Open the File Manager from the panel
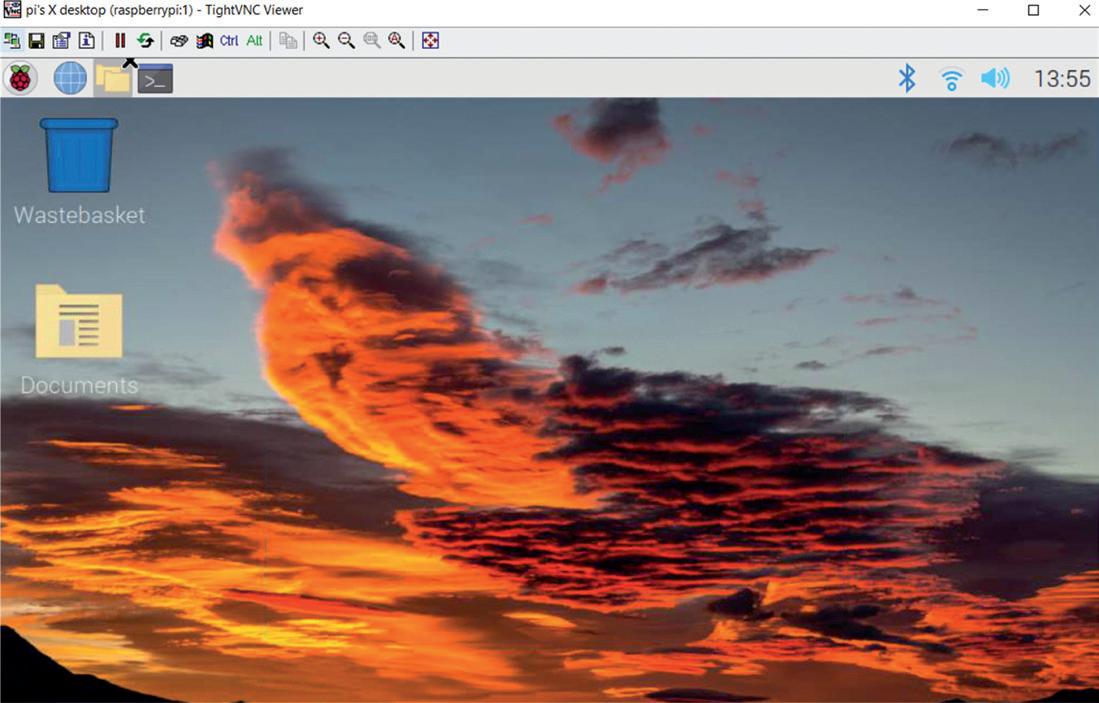The height and width of the screenshot is (703, 1099). click(x=113, y=79)
